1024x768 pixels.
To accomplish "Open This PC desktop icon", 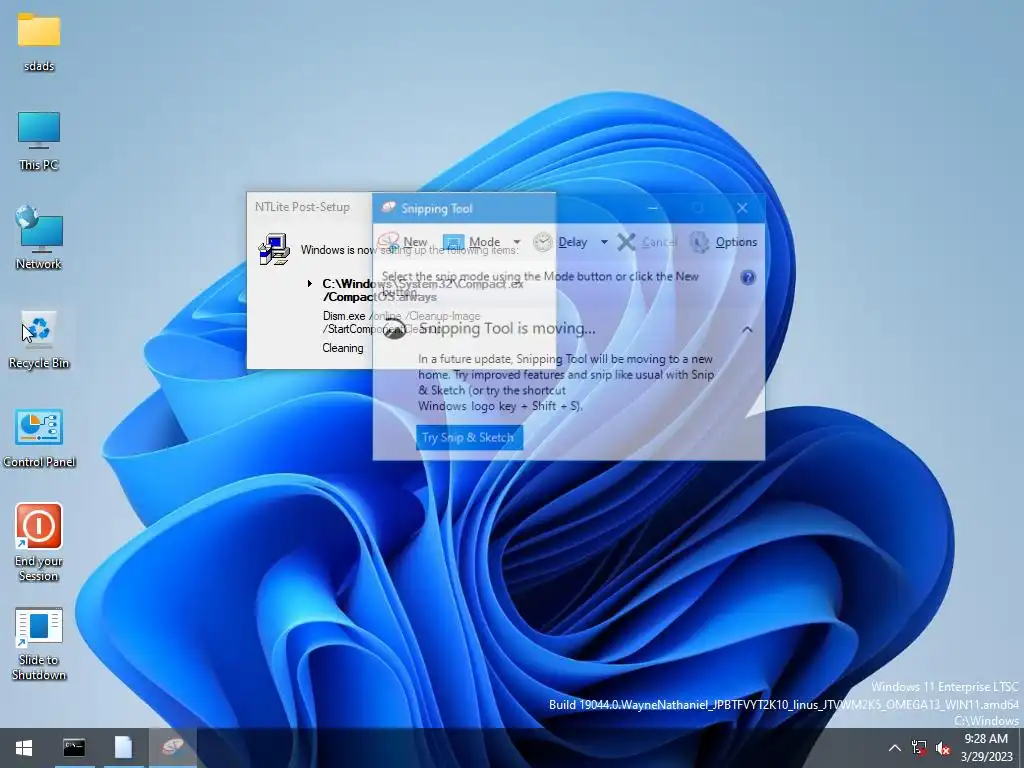I will point(39,140).
